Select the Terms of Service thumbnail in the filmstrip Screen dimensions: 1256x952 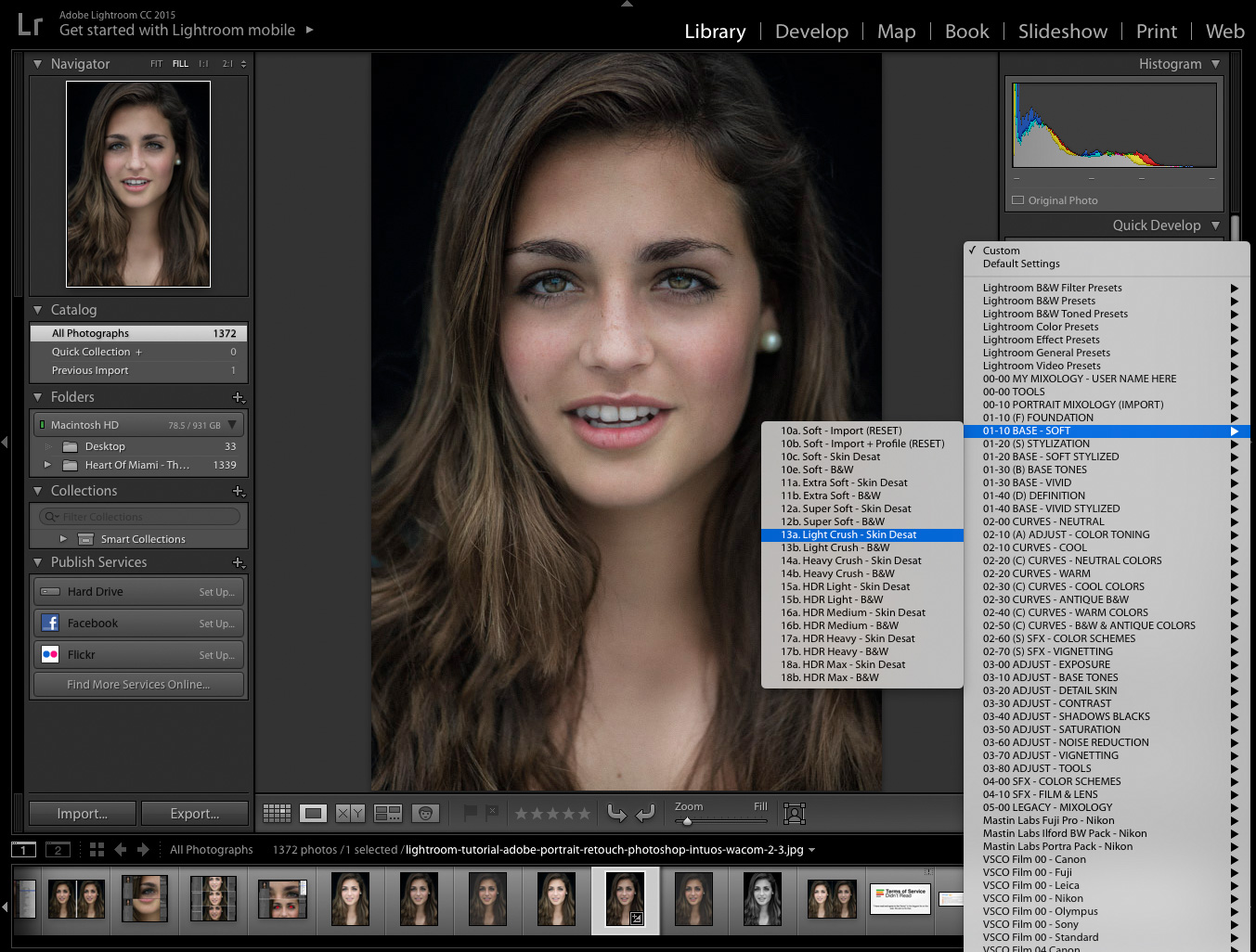pyautogui.click(x=900, y=898)
